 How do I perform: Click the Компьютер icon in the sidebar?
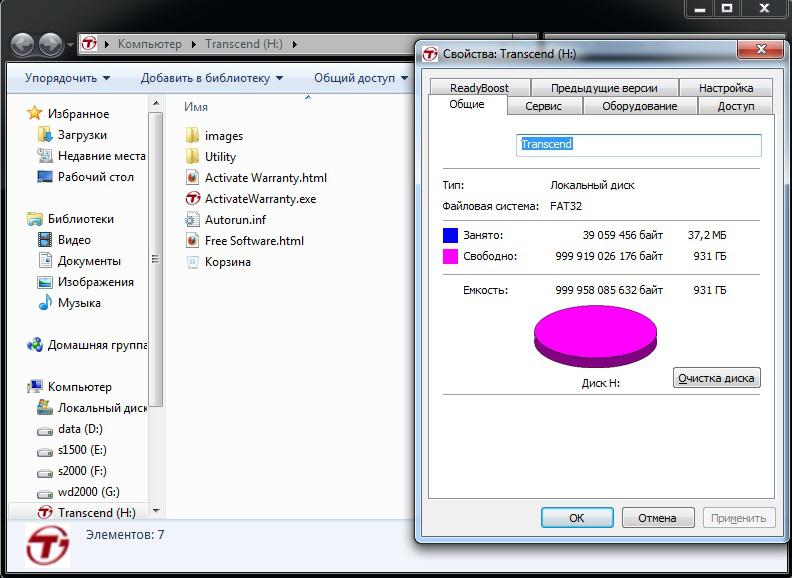34,387
